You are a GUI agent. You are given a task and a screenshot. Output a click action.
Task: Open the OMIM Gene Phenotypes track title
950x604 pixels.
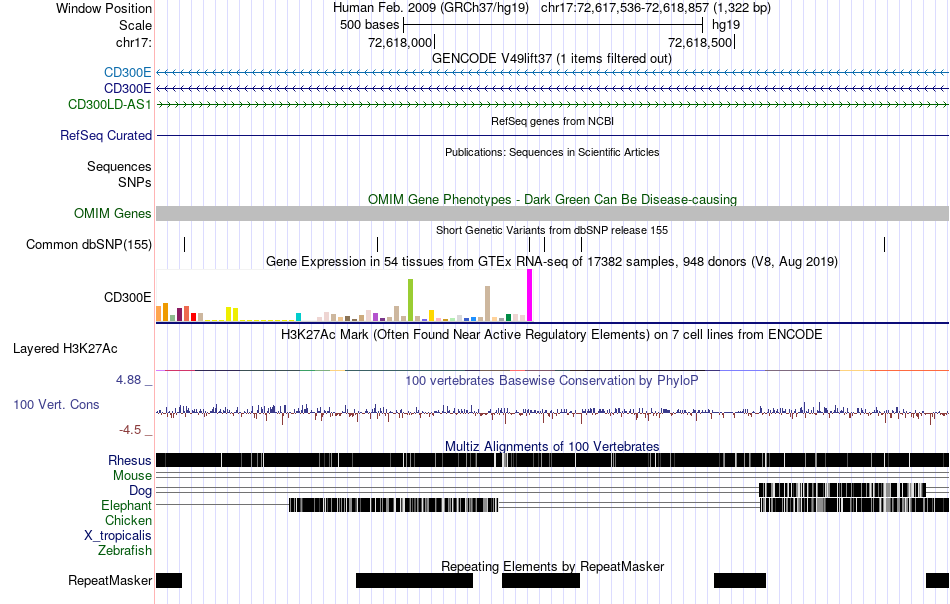pyautogui.click(x=552, y=199)
